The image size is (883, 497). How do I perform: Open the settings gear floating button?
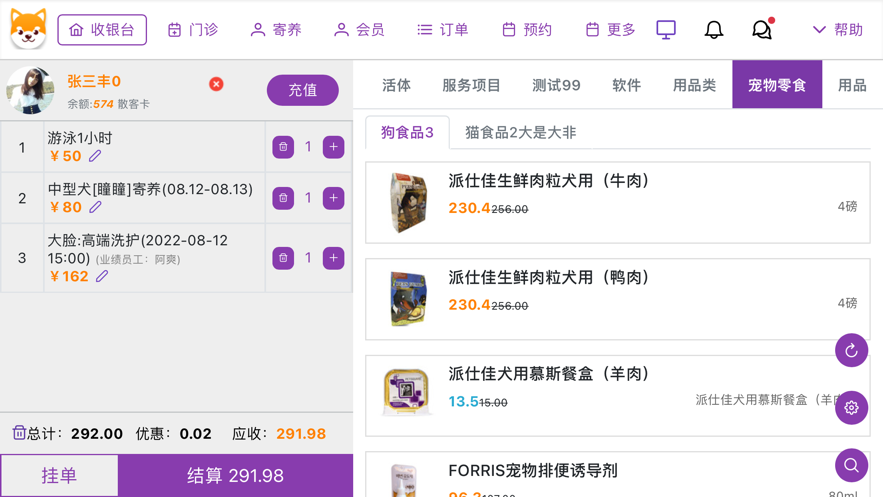click(851, 408)
